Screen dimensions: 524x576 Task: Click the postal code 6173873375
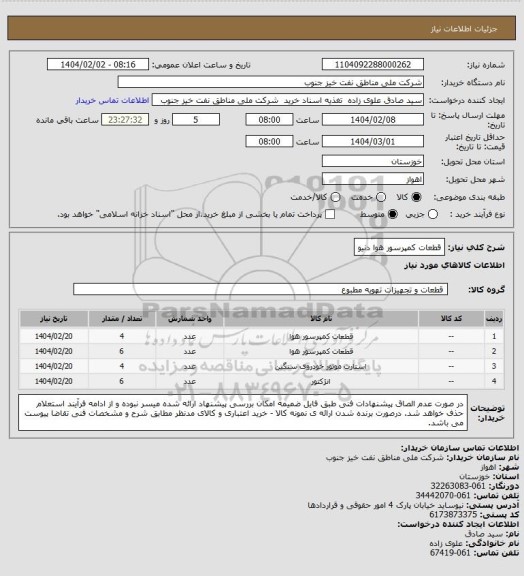point(453,515)
